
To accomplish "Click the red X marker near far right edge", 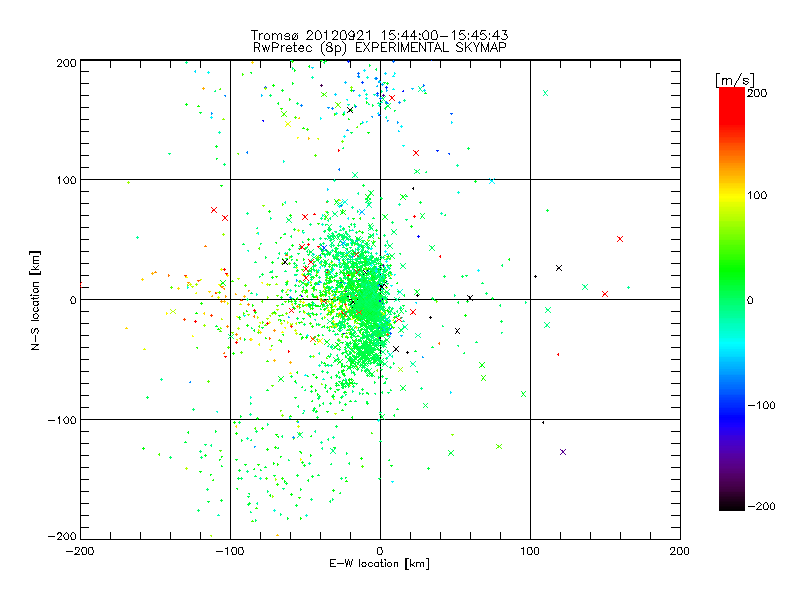I will 620,239.
